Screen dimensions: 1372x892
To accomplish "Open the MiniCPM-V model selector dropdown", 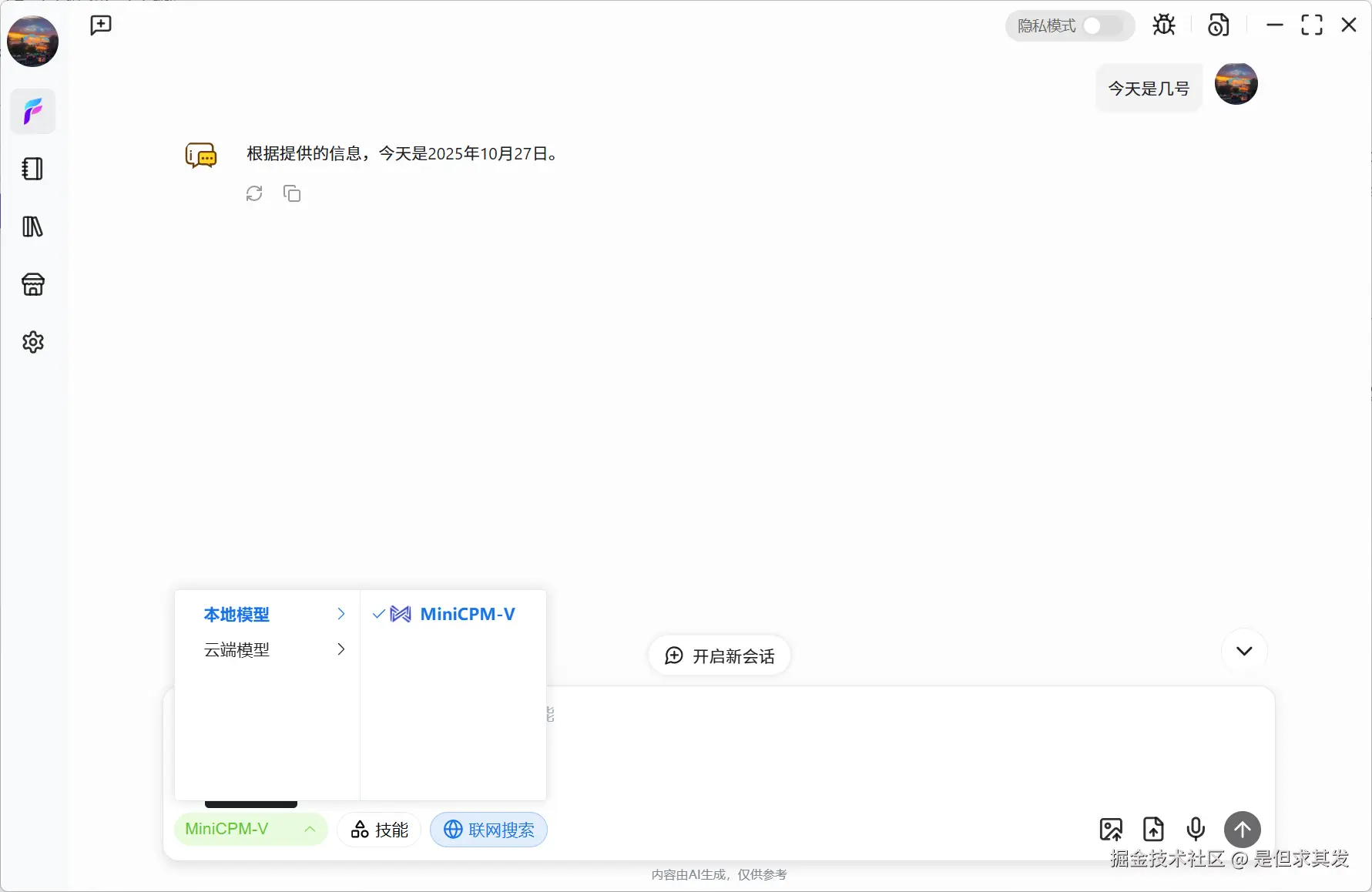I will (250, 830).
